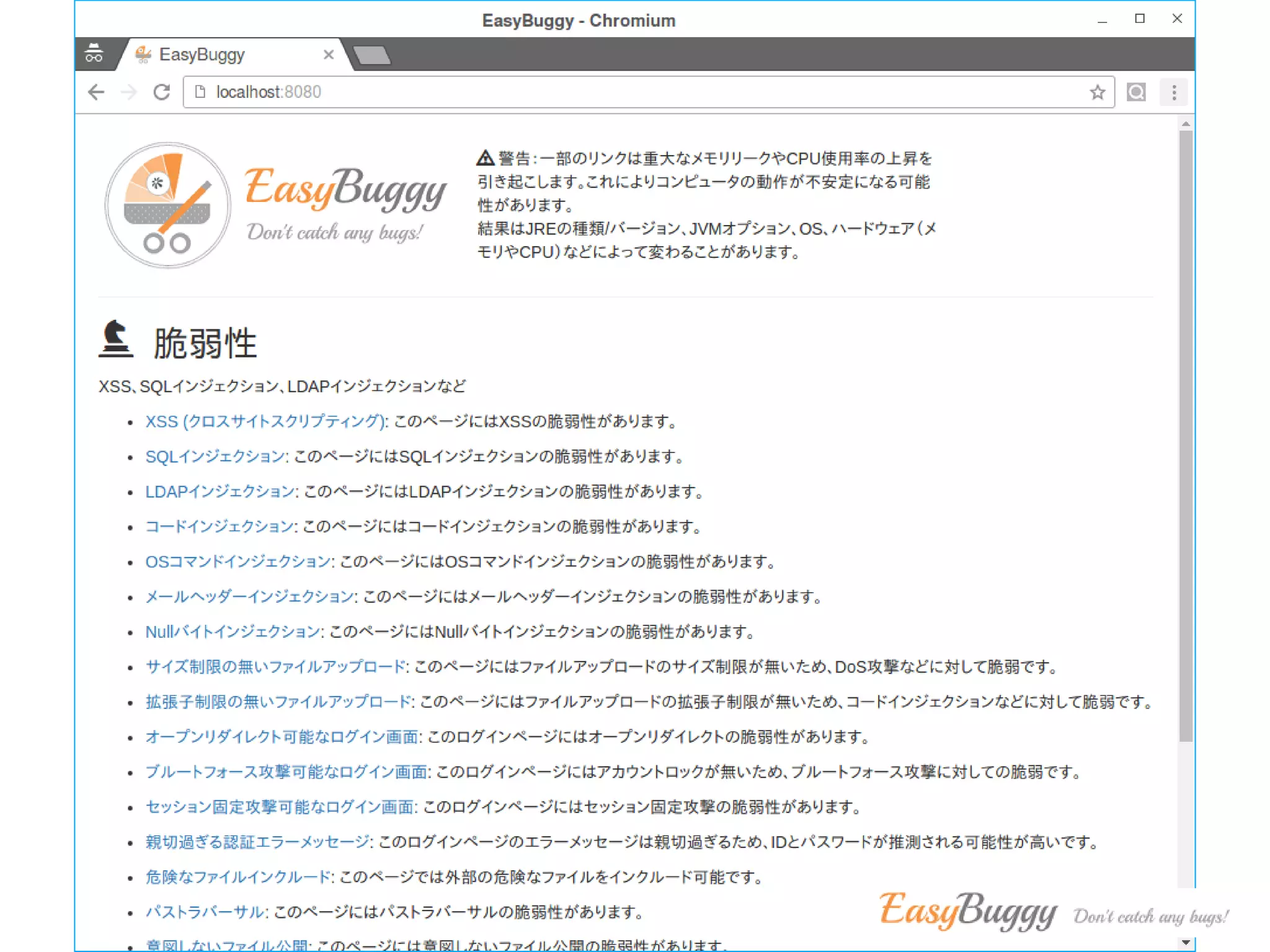The image size is (1270, 952).
Task: Click the incognito icon in tab strip
Action: 94,55
